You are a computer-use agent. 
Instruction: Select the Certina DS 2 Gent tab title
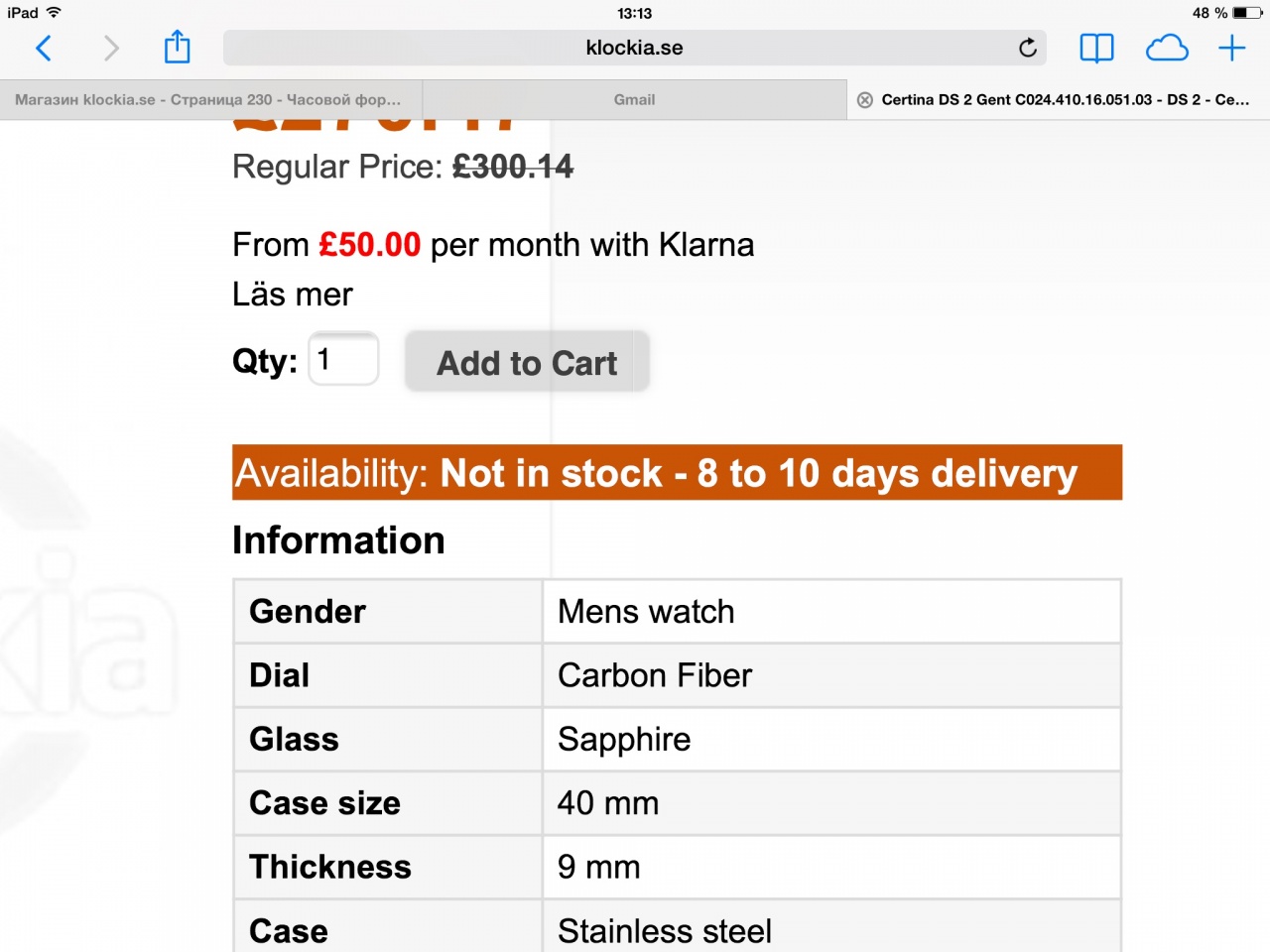click(1065, 100)
